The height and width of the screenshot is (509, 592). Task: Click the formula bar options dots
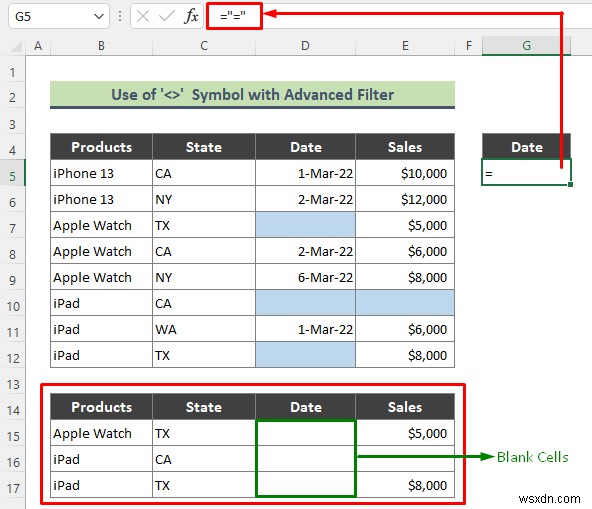[120, 16]
